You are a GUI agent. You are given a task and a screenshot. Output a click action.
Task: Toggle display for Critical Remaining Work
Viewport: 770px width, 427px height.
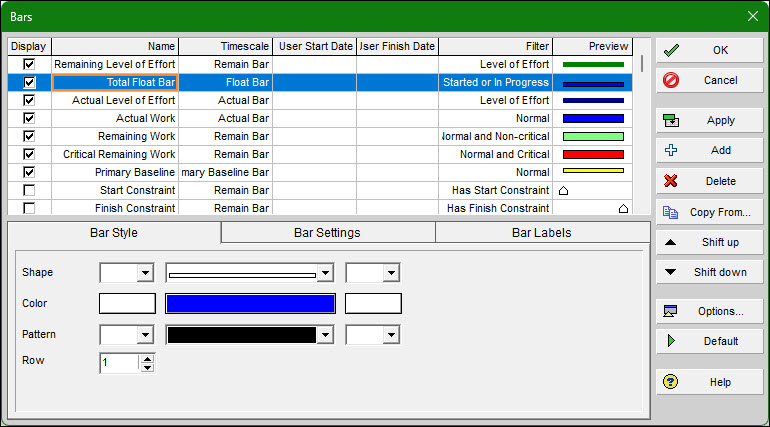[x=29, y=154]
